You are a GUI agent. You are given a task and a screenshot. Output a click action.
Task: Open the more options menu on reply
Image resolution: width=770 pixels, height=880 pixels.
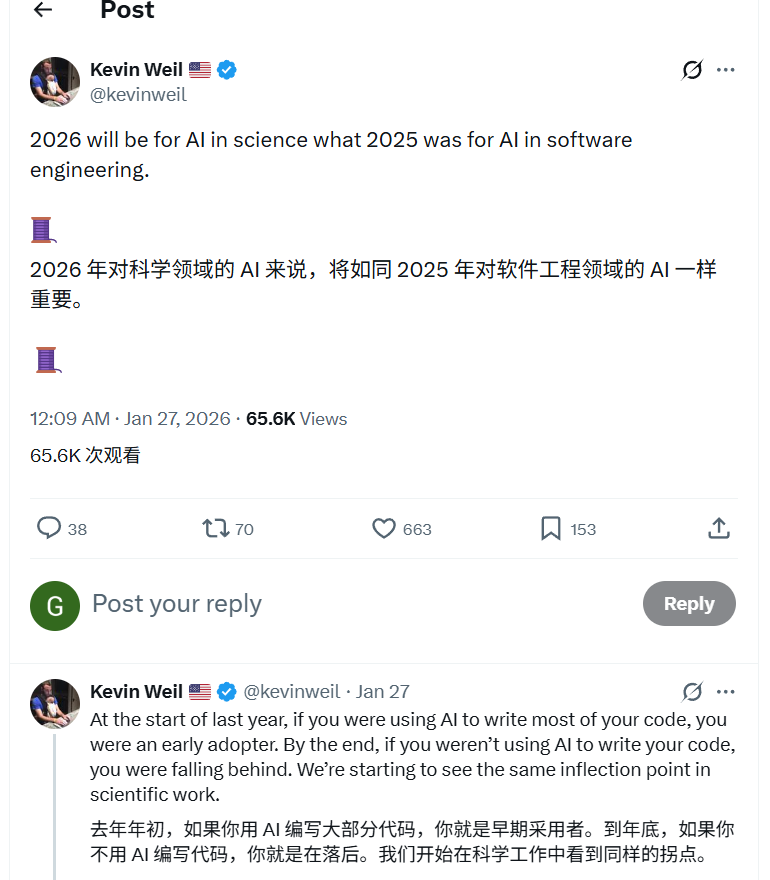pyautogui.click(x=726, y=692)
